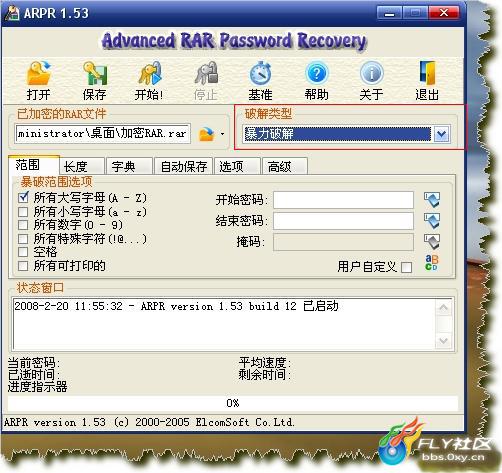Close the ARPR 1.53 window
The height and width of the screenshot is (473, 502).
444,13
